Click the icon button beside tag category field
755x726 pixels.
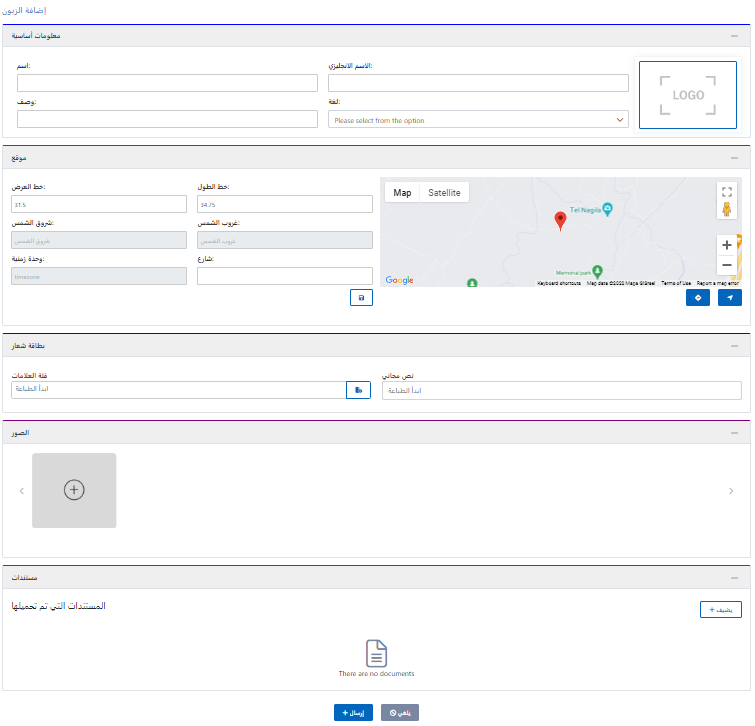[x=358, y=390]
